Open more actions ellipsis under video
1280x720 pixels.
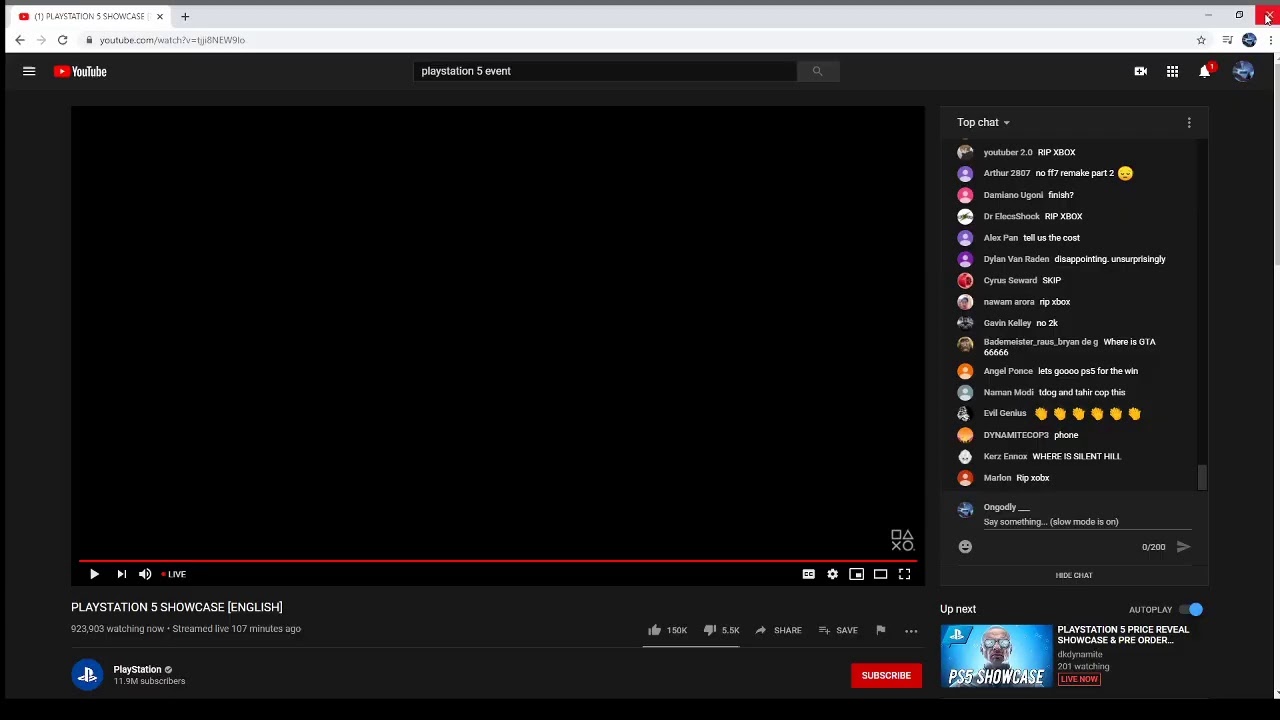point(911,631)
